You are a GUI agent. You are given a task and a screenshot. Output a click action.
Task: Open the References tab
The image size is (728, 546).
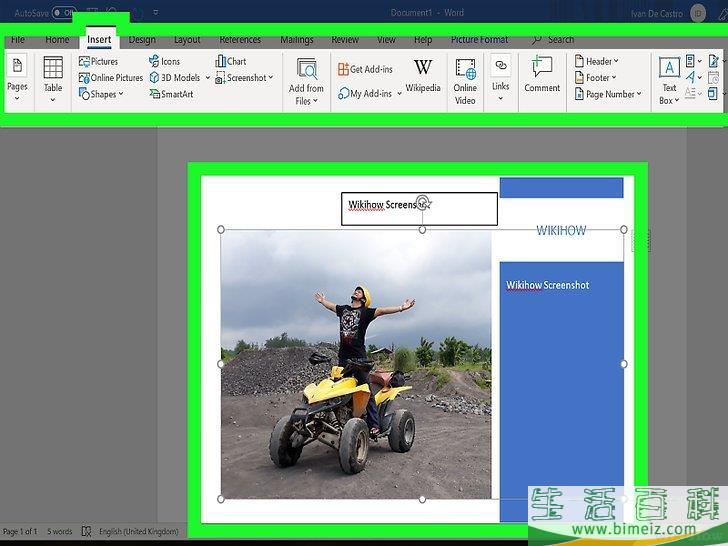(x=240, y=40)
